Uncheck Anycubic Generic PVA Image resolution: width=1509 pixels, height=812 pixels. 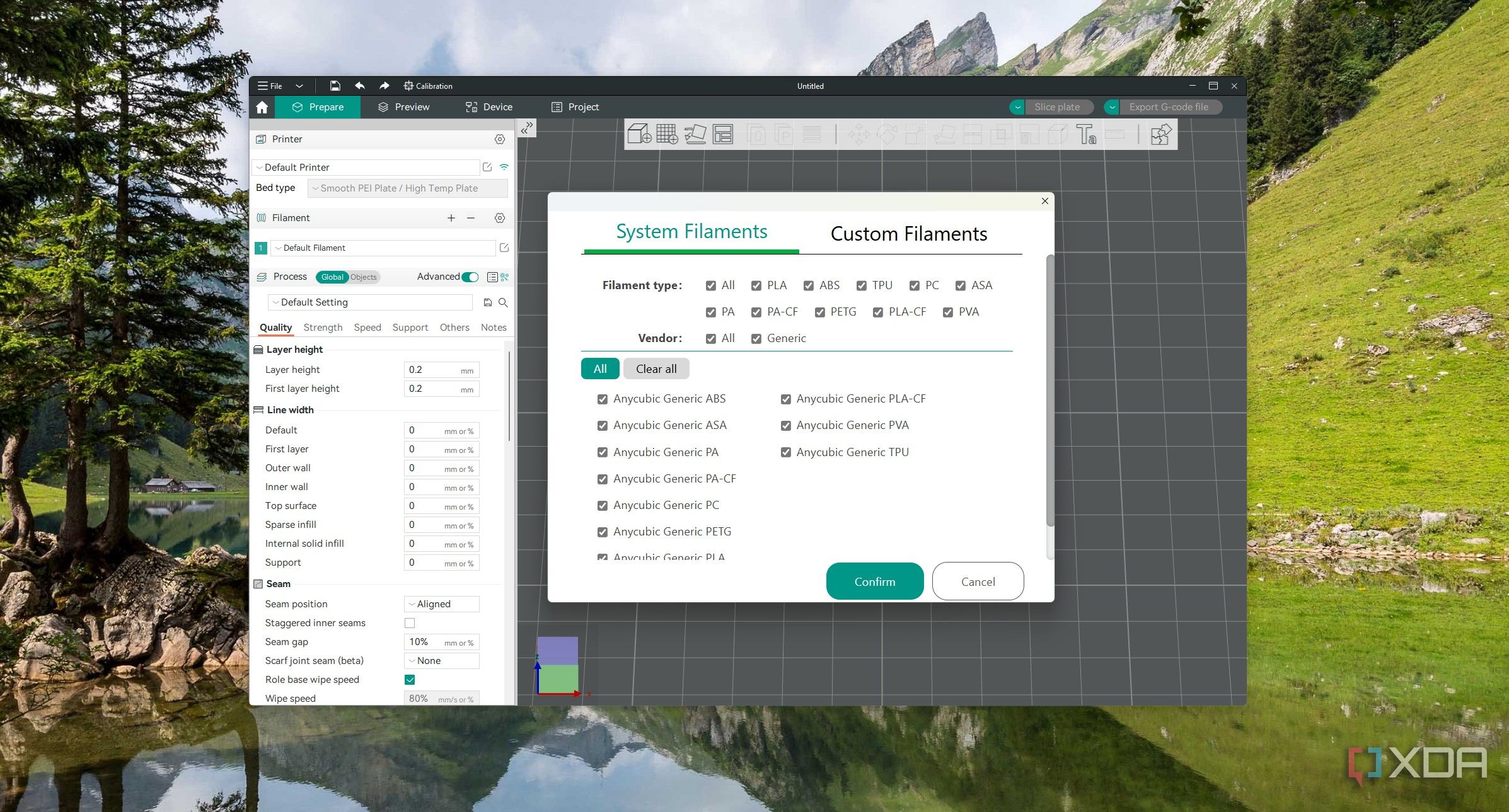point(786,426)
